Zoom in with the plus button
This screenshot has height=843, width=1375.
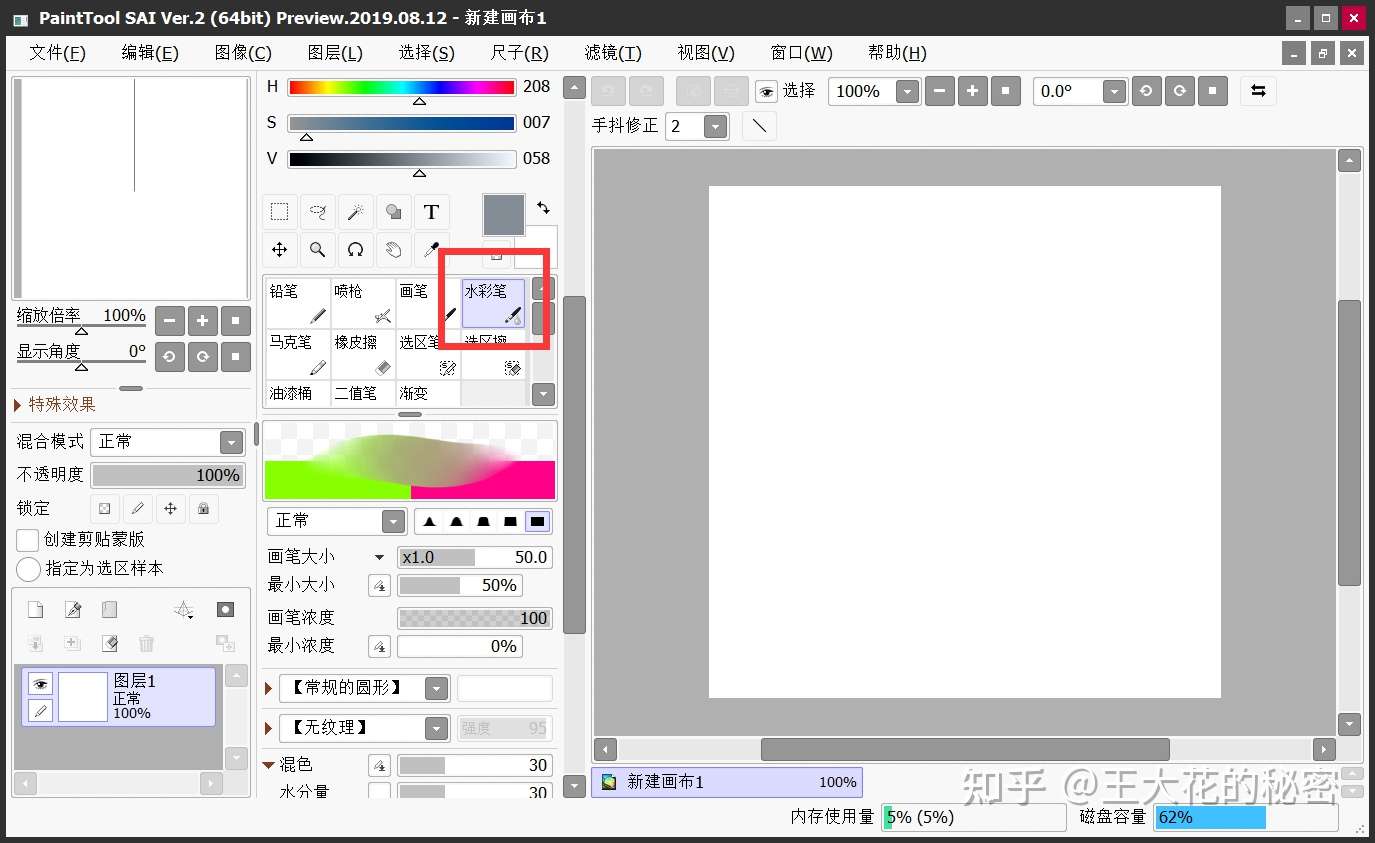(x=202, y=321)
